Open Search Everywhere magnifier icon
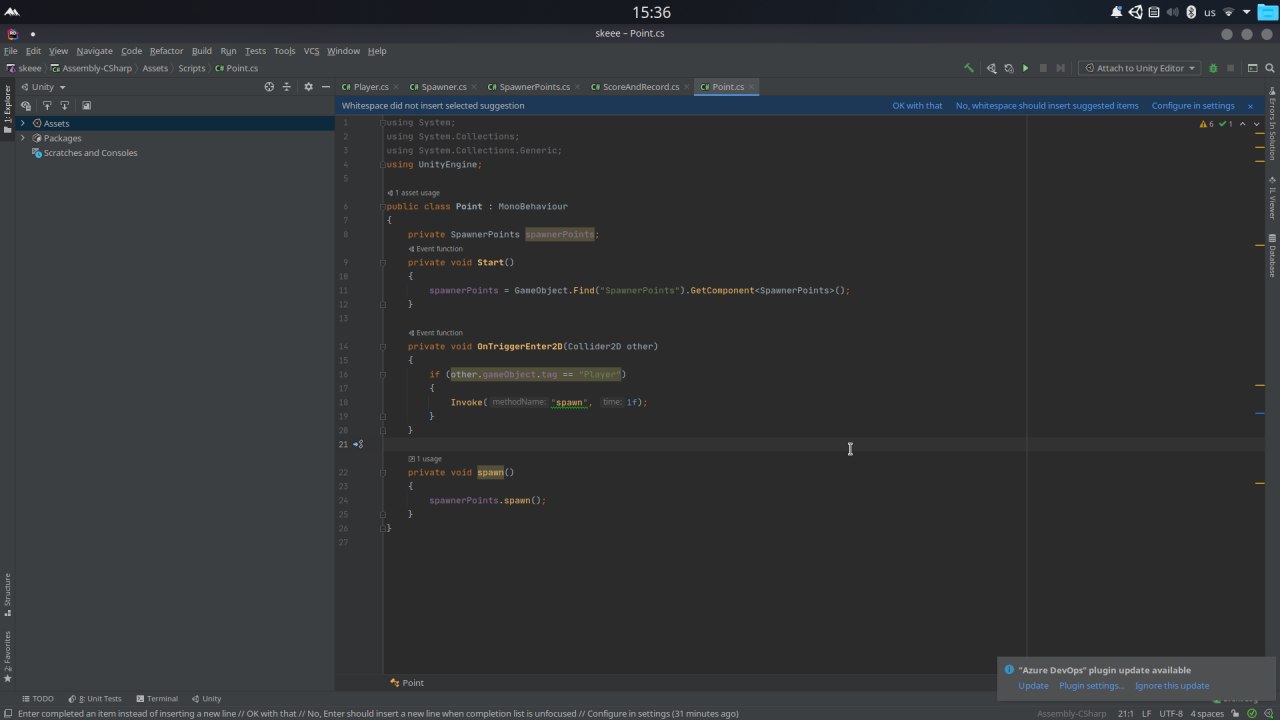The width and height of the screenshot is (1280, 720). point(1270,68)
